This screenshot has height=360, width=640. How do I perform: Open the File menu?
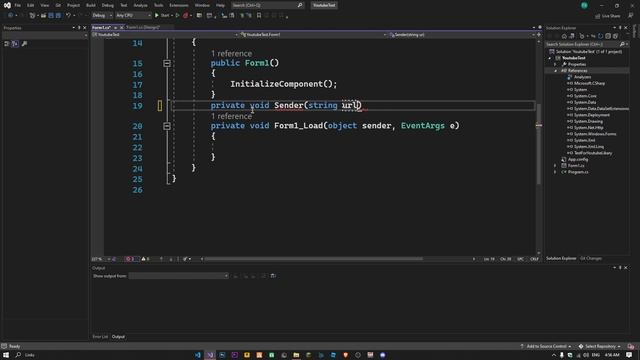click(18, 5)
